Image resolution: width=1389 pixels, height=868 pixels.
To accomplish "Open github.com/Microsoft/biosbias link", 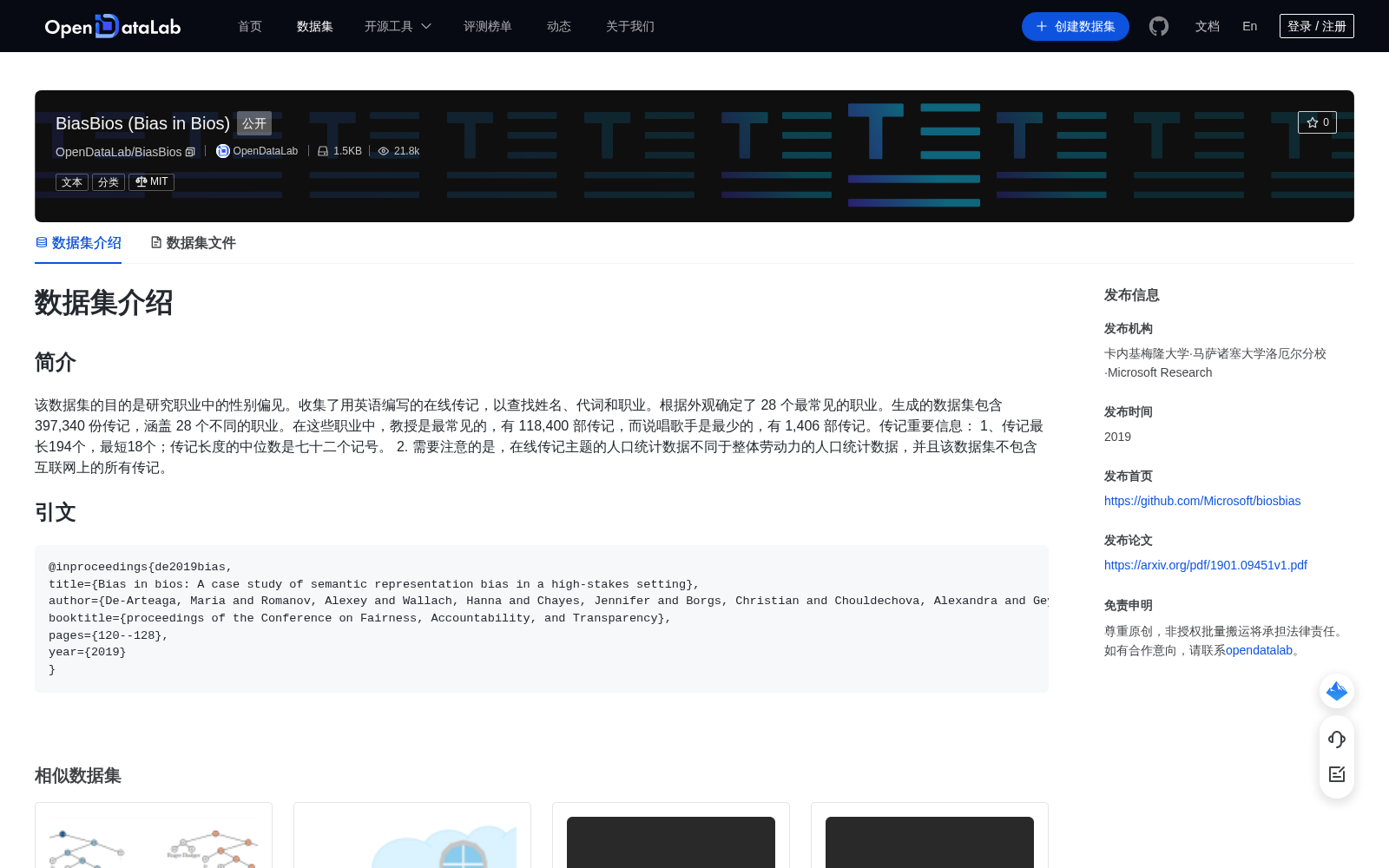I will point(1202,501).
